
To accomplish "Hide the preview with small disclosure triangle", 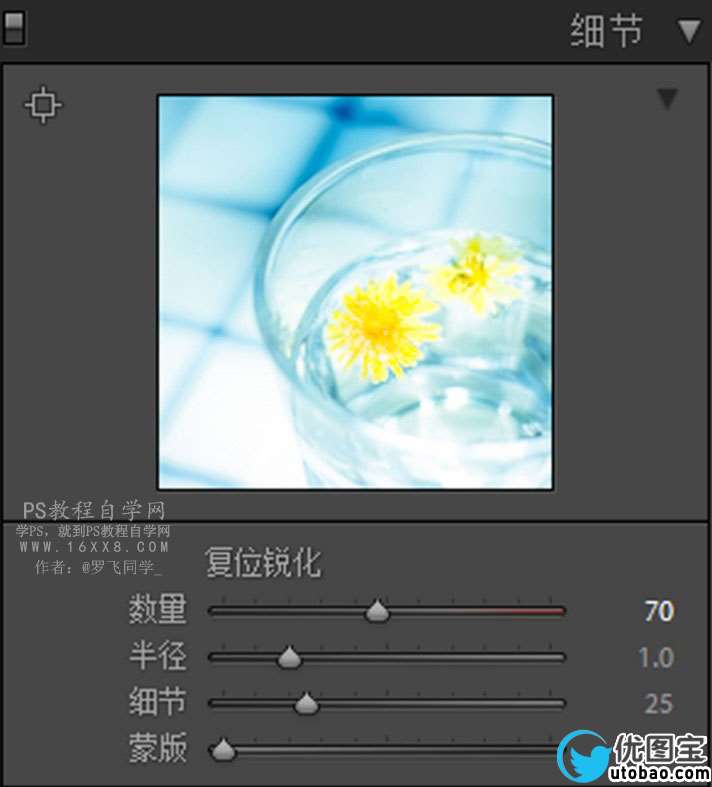I will (x=667, y=99).
